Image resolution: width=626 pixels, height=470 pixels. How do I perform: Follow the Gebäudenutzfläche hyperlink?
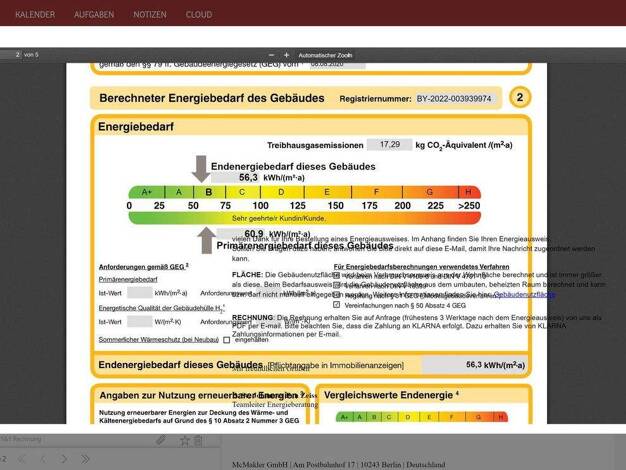tap(525, 295)
